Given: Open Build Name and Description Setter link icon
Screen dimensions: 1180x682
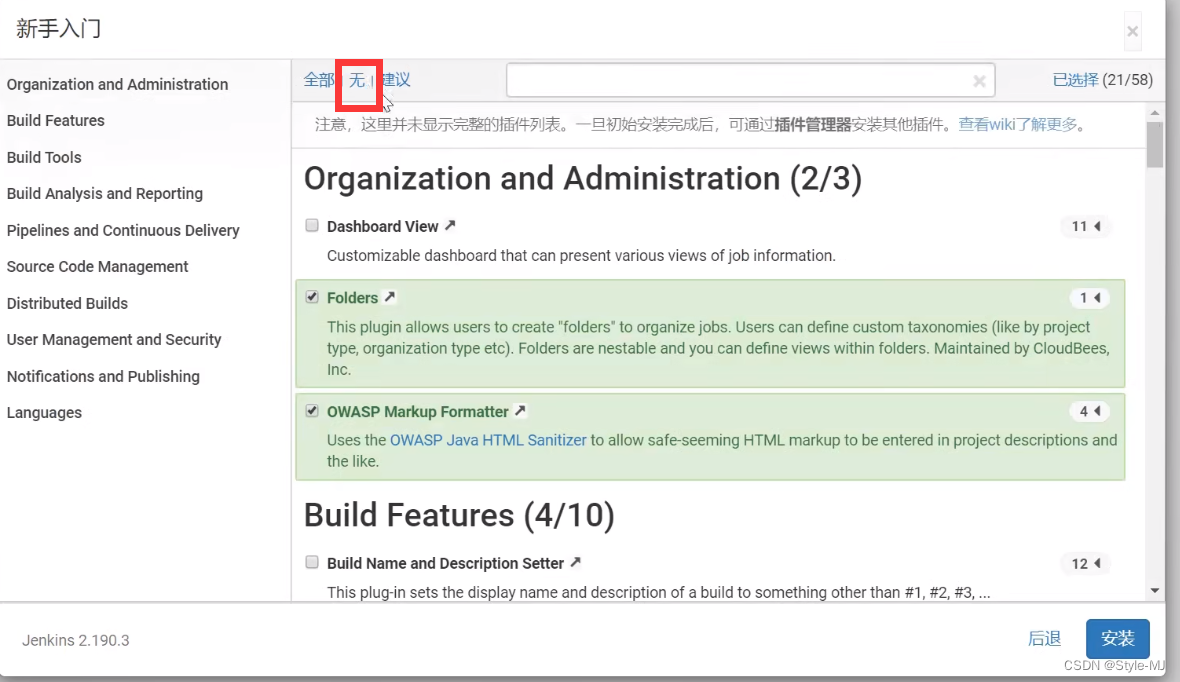Looking at the screenshot, I should (576, 562).
